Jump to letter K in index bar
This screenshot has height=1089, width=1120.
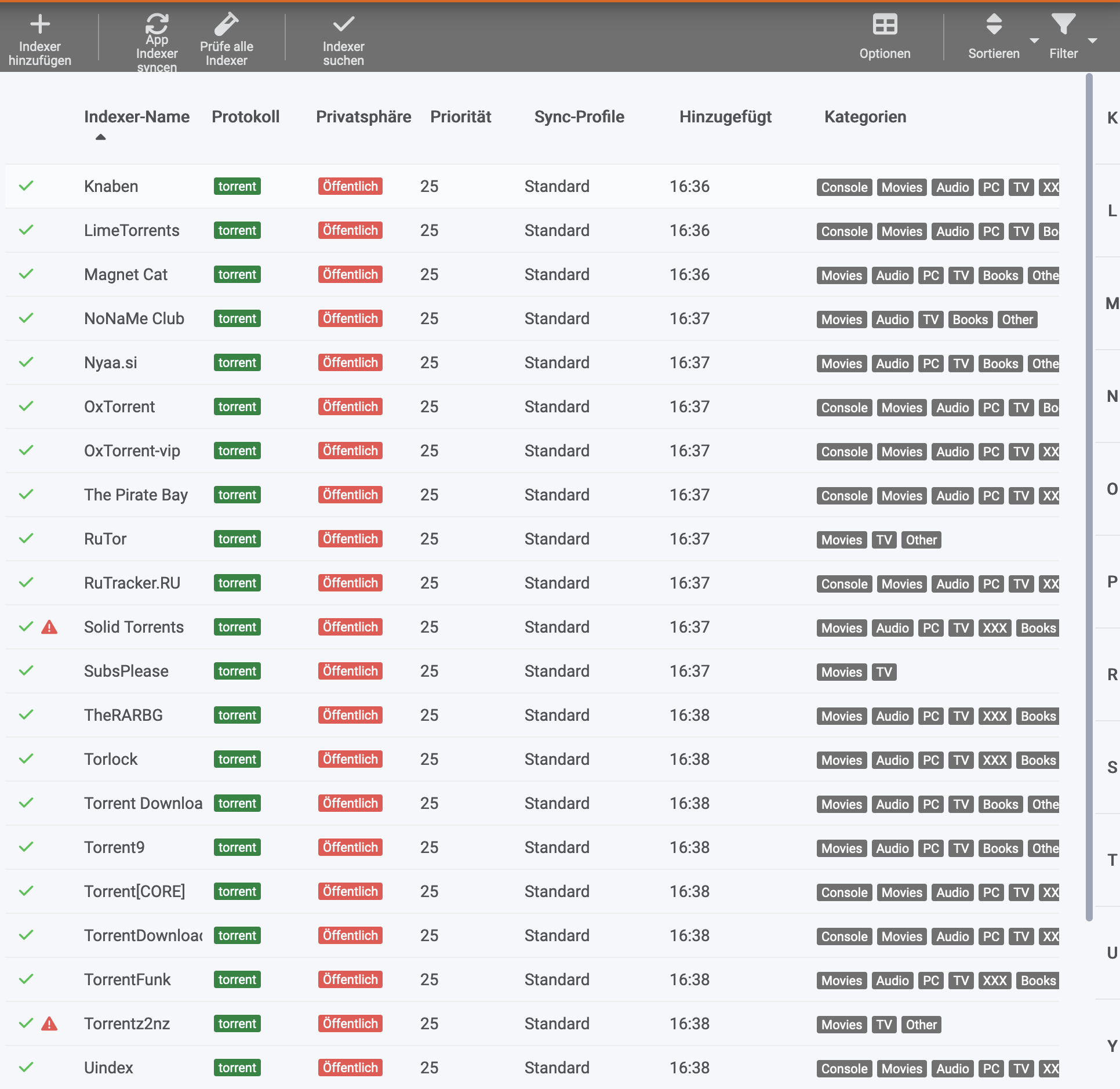[1111, 118]
